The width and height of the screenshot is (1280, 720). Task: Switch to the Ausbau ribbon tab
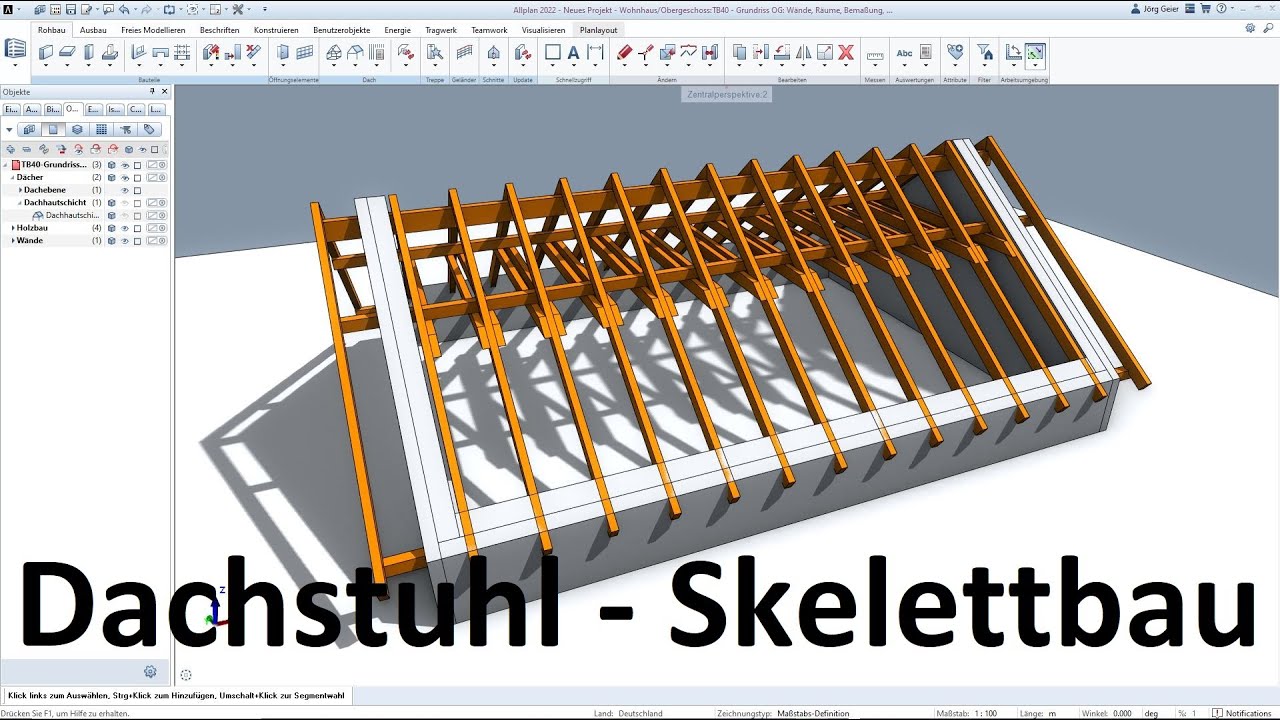93,30
